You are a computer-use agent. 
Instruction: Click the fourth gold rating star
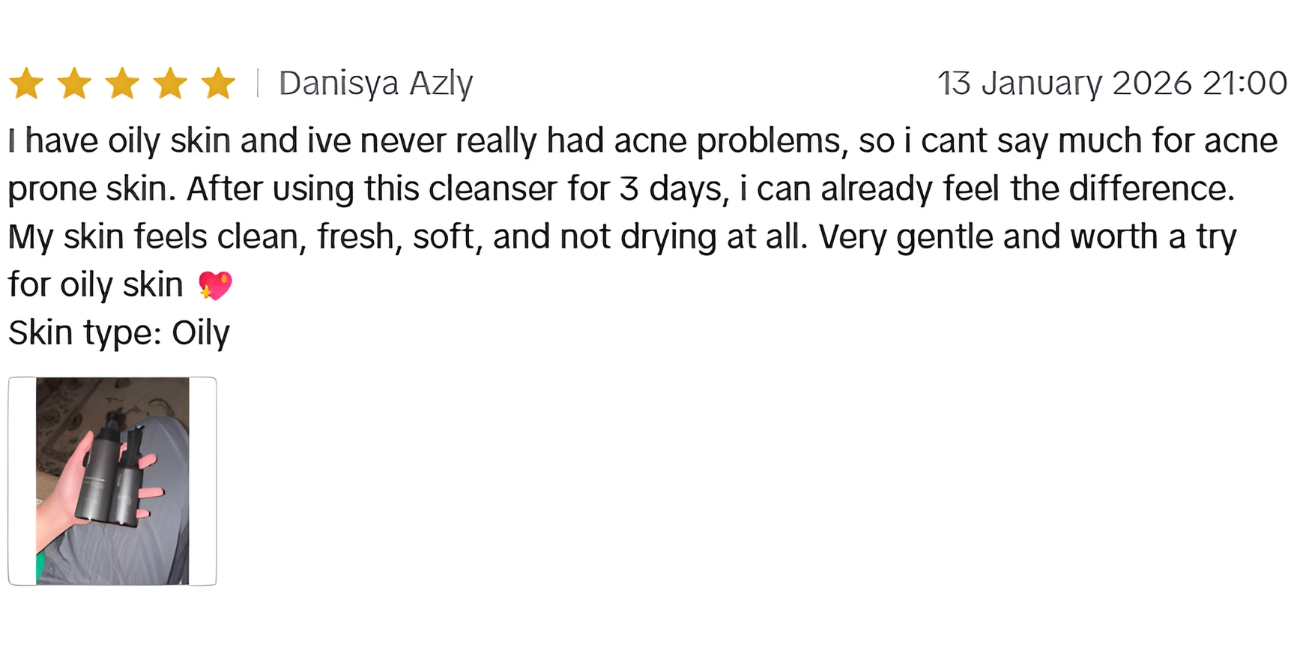170,84
